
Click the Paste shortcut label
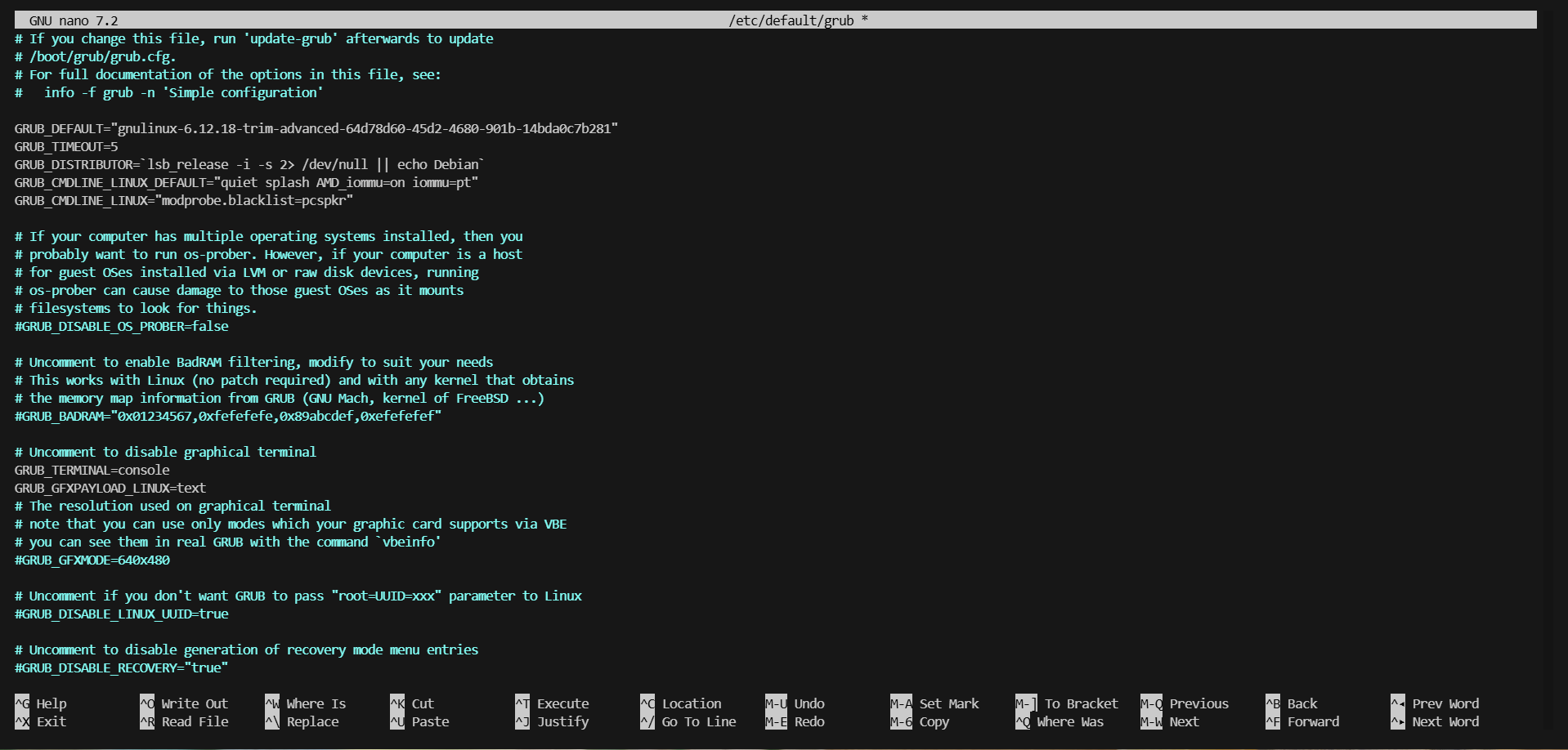pyautogui.click(x=419, y=721)
